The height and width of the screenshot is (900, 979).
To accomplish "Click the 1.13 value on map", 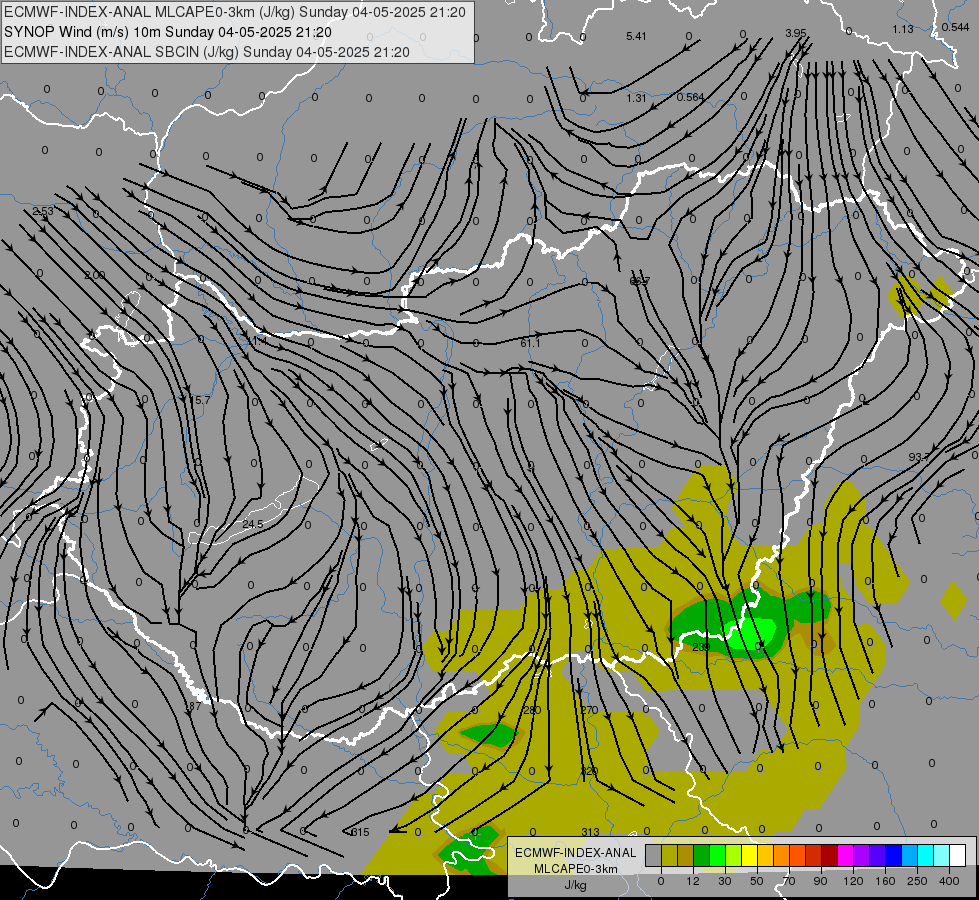I will pos(902,29).
